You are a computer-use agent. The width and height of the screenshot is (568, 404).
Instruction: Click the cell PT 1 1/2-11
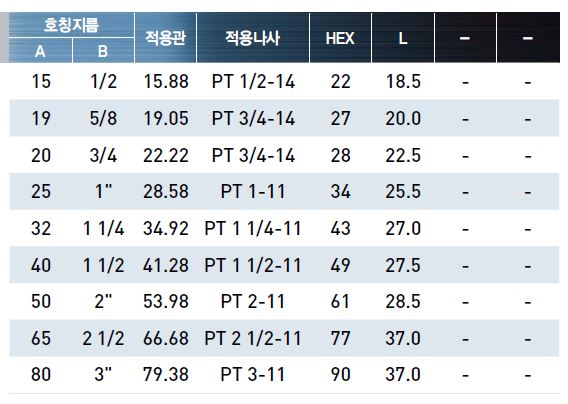(x=253, y=265)
